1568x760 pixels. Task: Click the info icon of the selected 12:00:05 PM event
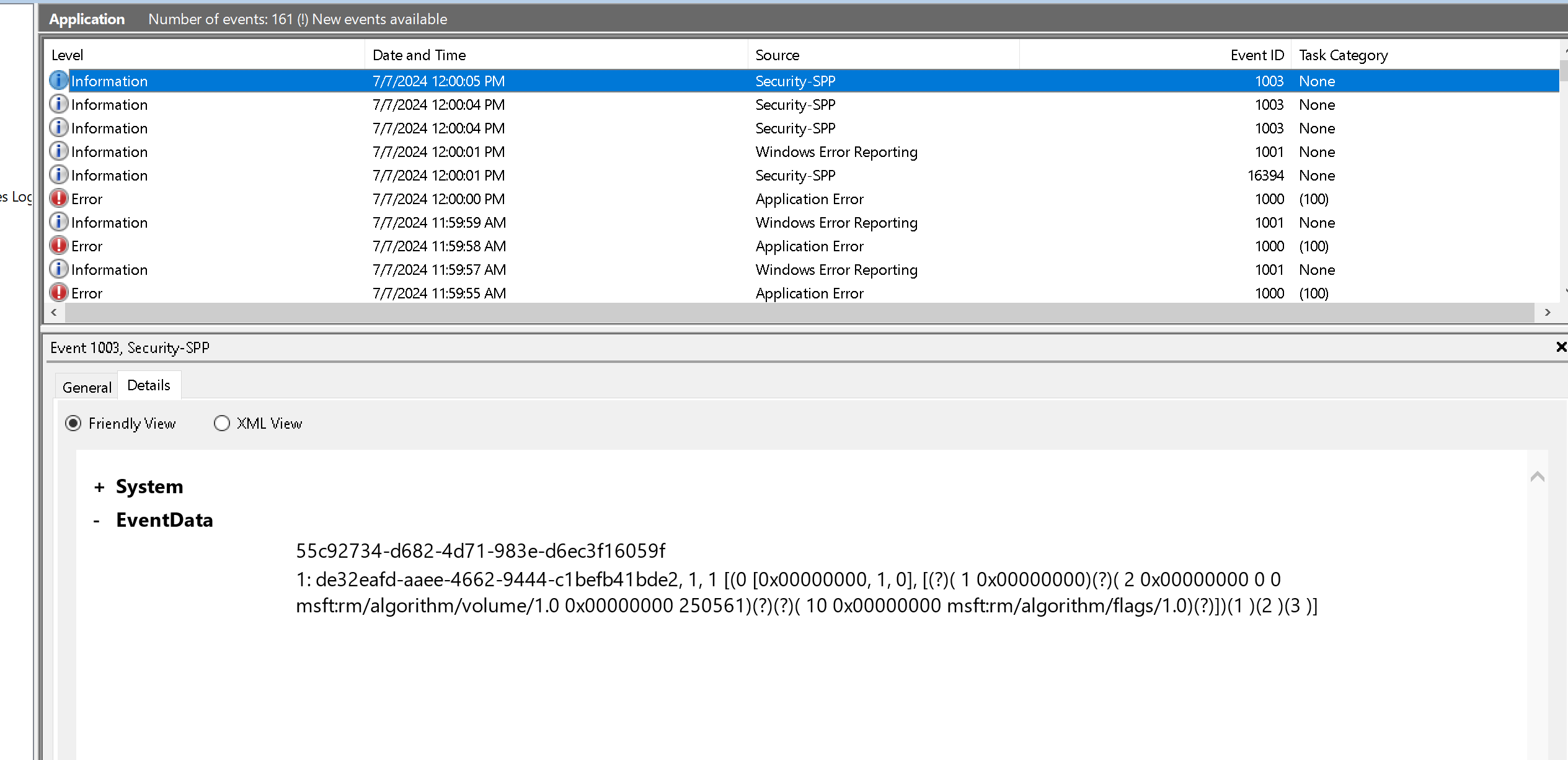(58, 81)
